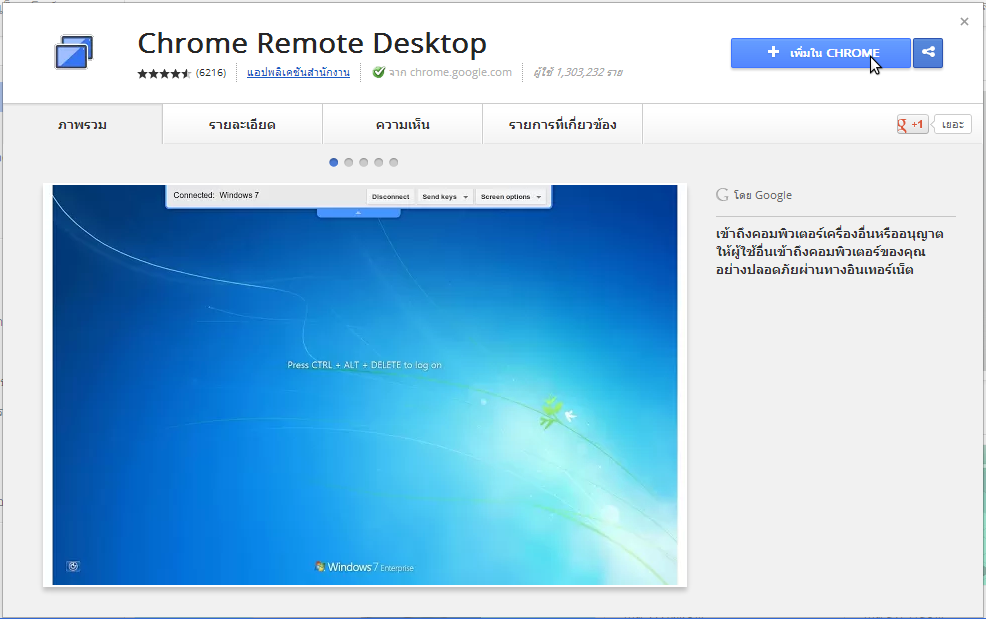Close the extension details dialog
This screenshot has width=986, height=619.
tap(964, 22)
